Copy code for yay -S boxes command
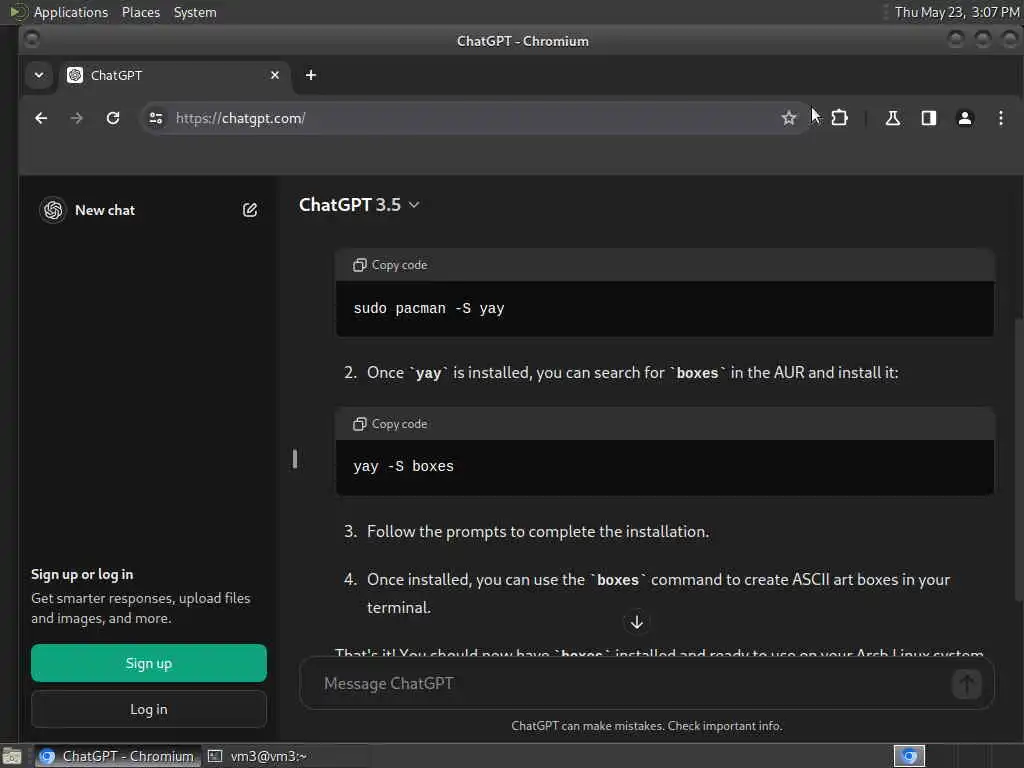 (x=390, y=424)
